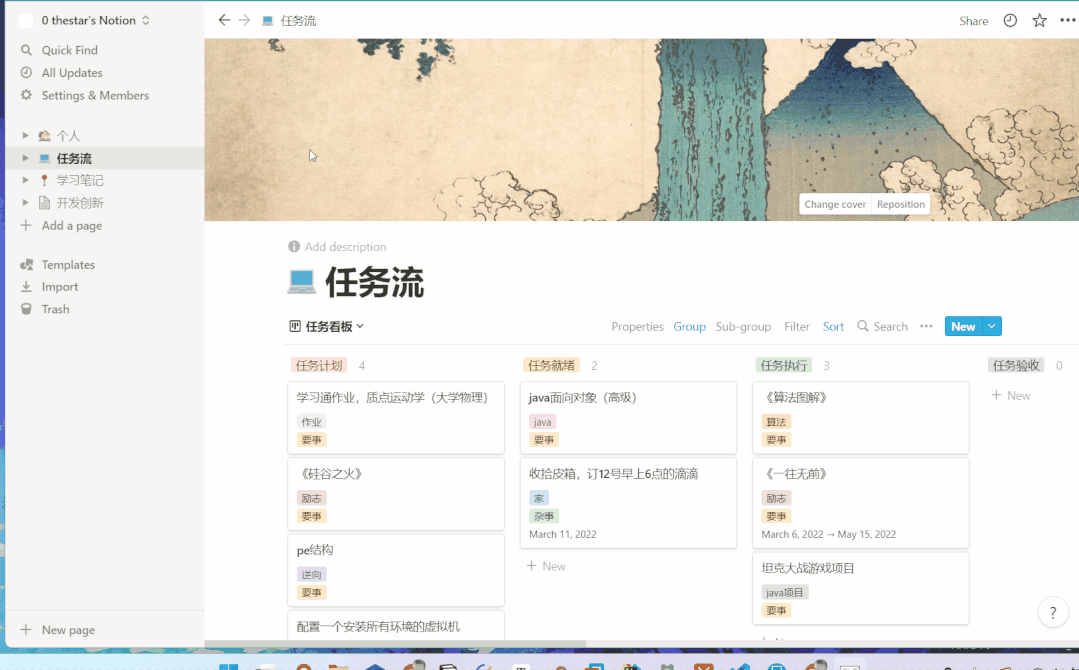1079x670 pixels.
Task: Expand the 开发创新 page tree
Action: (x=25, y=202)
